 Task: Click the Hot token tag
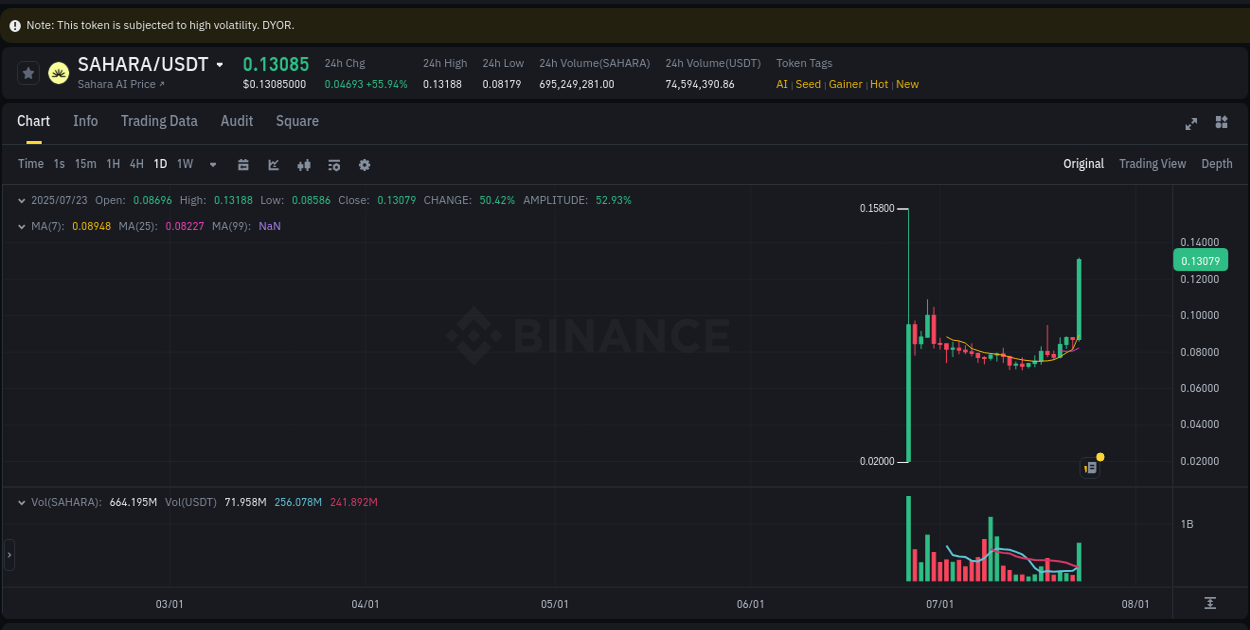click(878, 84)
